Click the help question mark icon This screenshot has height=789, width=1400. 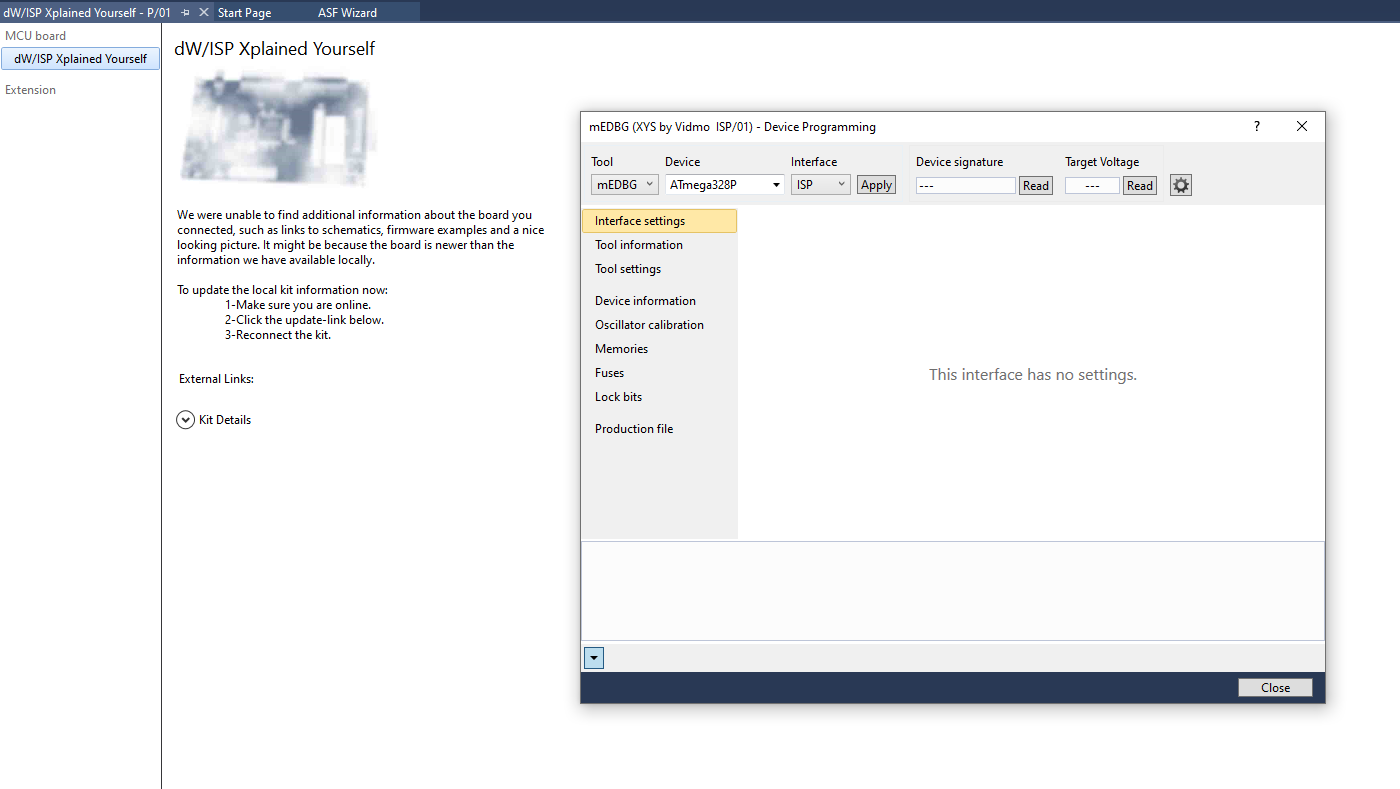[1257, 127]
